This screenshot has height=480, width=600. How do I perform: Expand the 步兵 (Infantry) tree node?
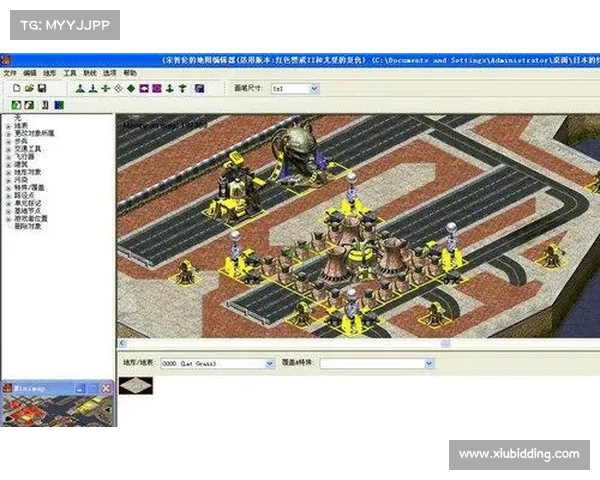[8, 141]
